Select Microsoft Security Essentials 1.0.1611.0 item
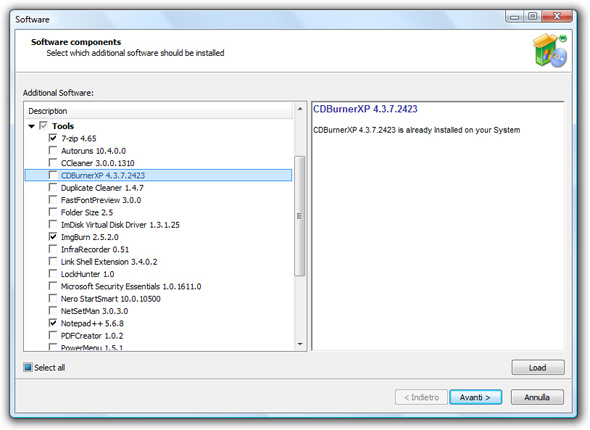 click(131, 286)
